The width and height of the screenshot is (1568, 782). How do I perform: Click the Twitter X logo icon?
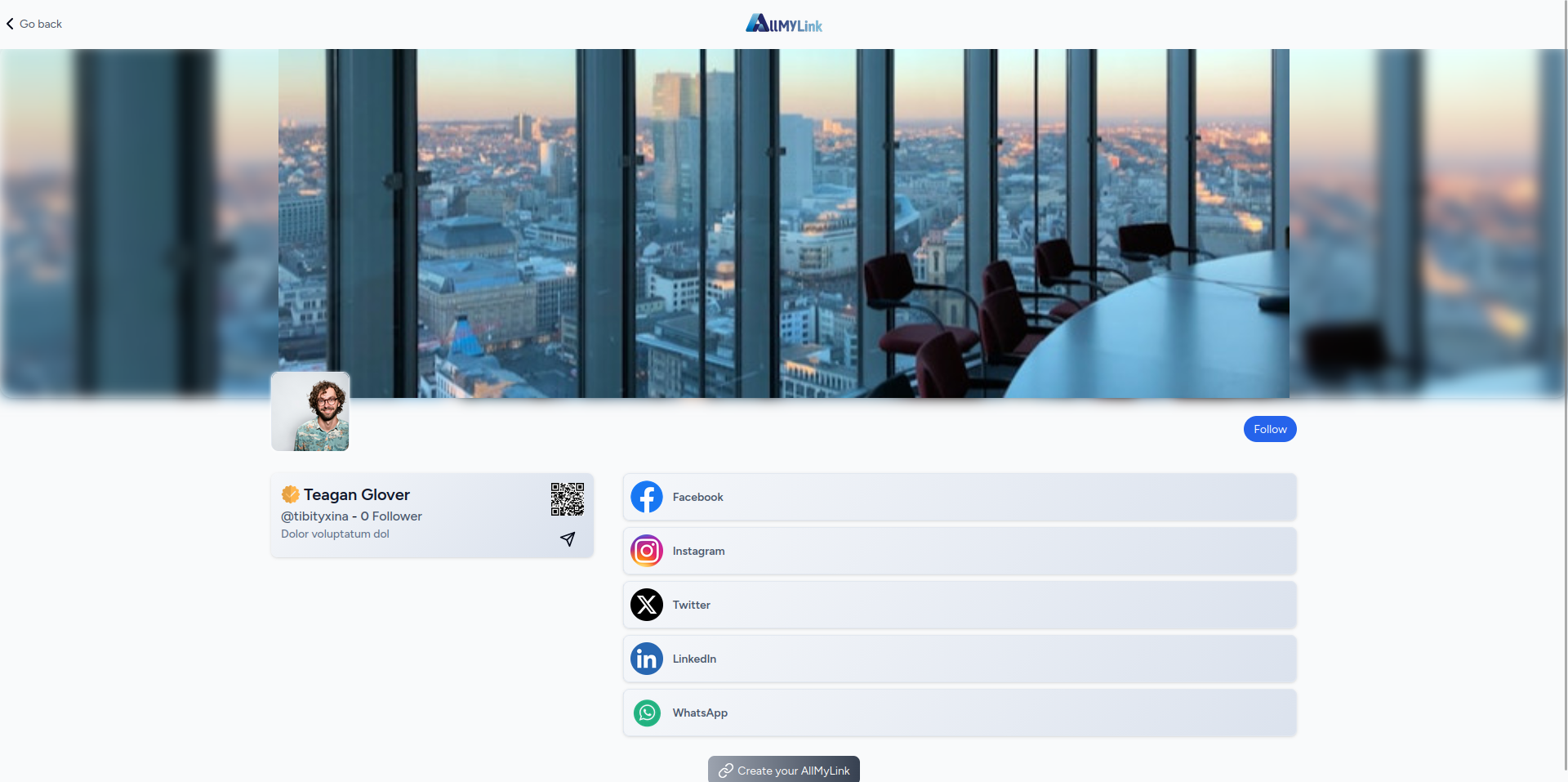click(646, 605)
